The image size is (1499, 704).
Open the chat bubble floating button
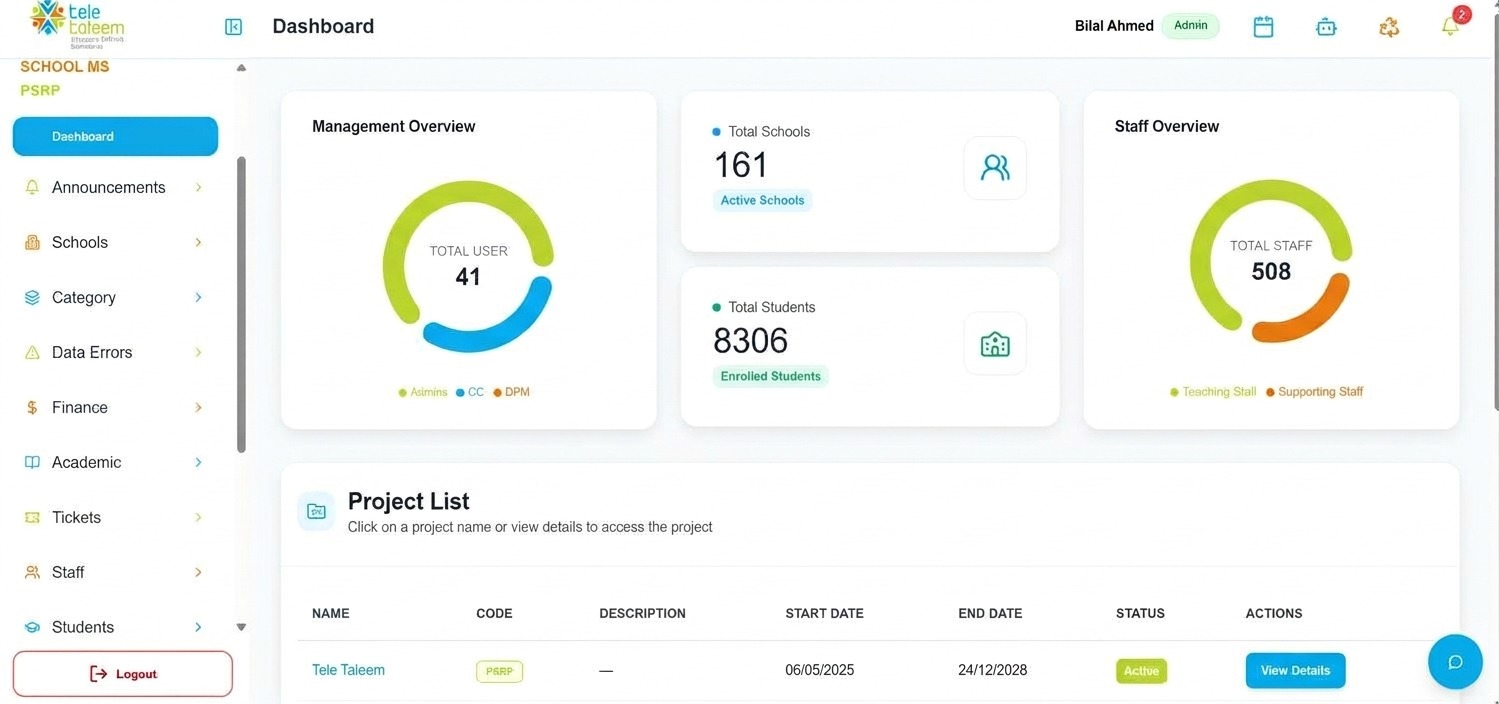tap(1455, 662)
